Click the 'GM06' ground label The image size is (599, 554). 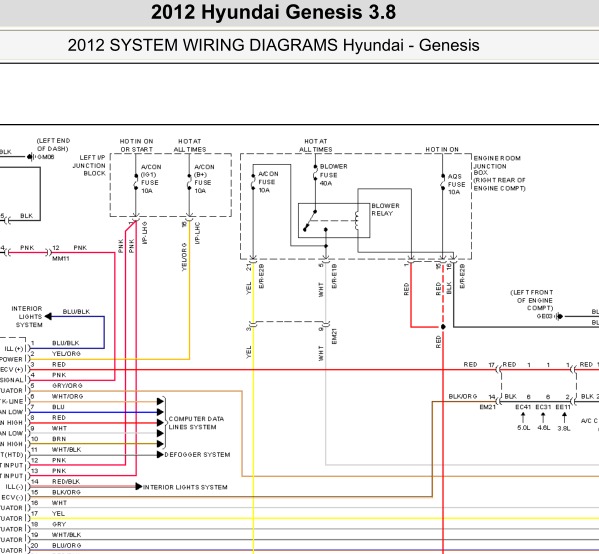46,157
